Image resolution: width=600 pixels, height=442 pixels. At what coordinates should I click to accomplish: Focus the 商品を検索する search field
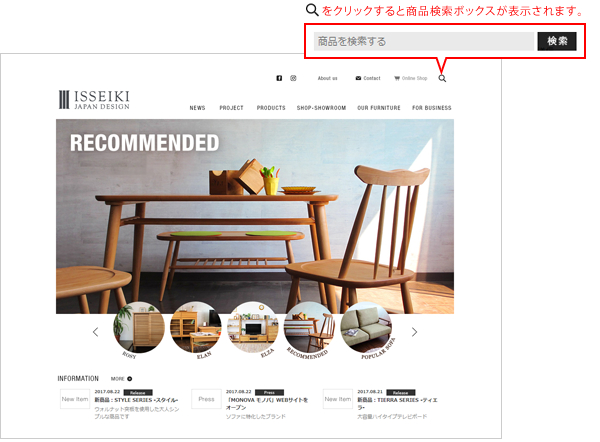tap(424, 41)
